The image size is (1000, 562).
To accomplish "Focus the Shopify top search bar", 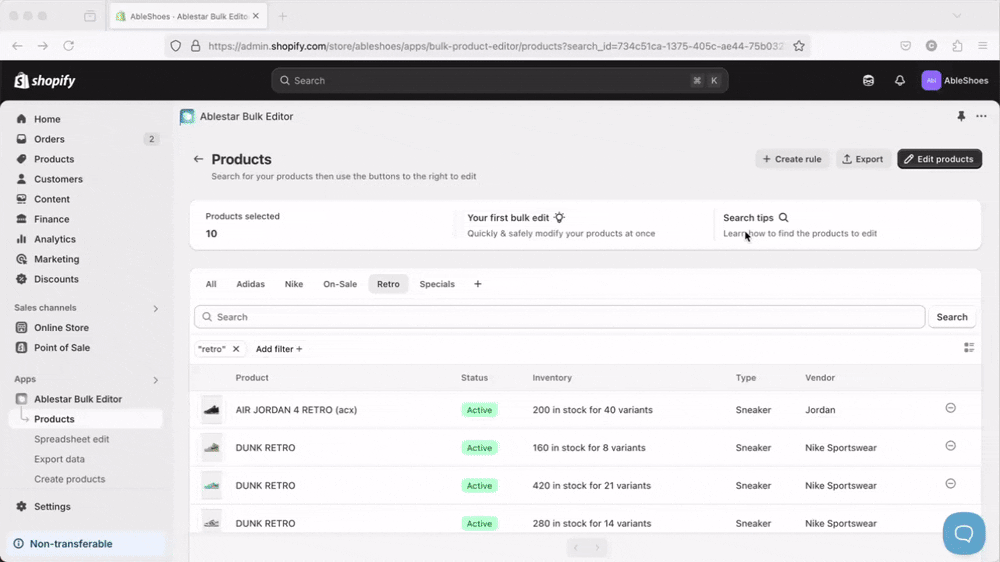I will click(x=499, y=80).
